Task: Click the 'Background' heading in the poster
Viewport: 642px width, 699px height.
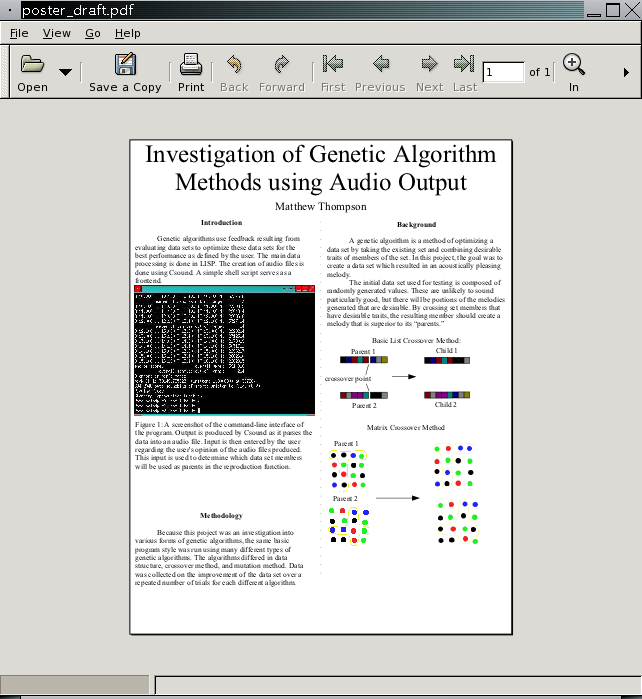Action: pyautogui.click(x=416, y=224)
